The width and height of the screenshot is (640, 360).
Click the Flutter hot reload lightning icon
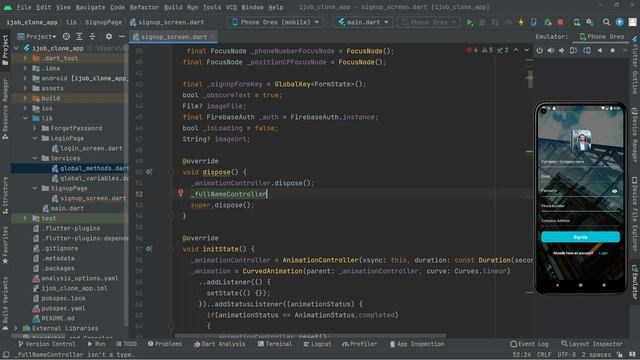pyautogui.click(x=521, y=22)
